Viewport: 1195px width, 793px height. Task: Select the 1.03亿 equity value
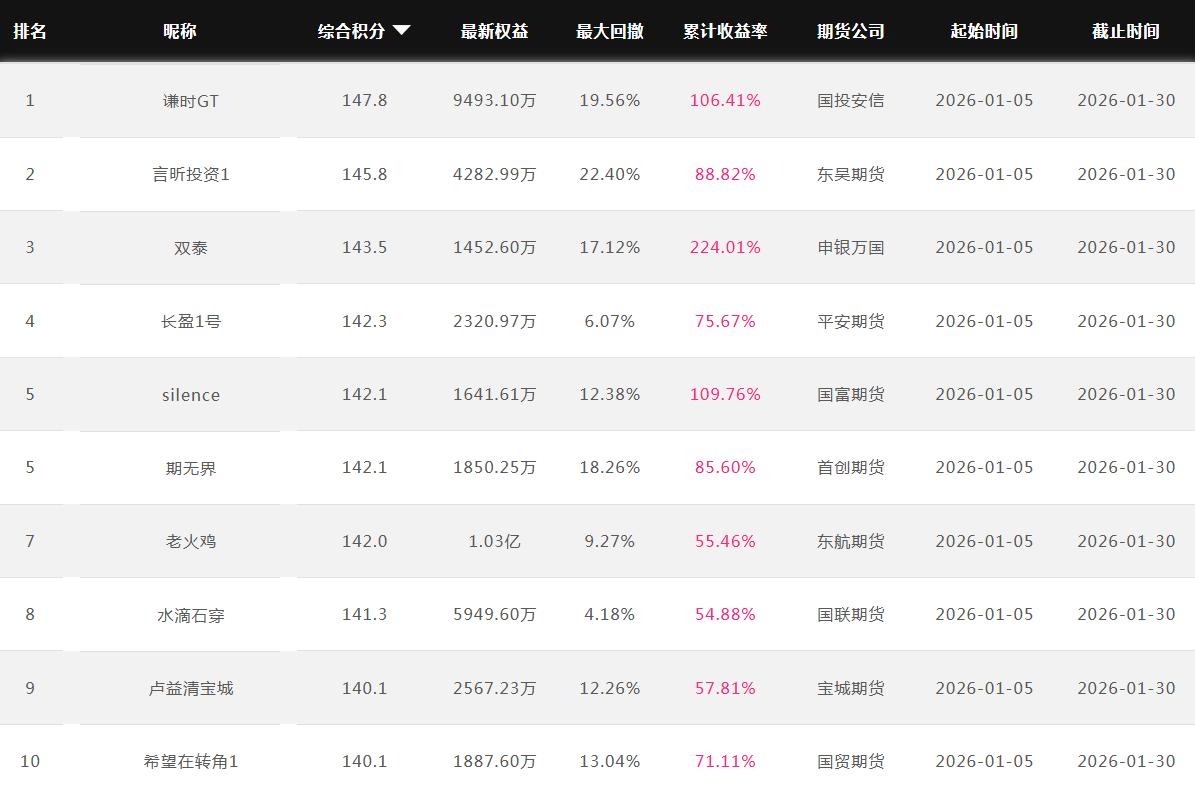click(x=494, y=541)
